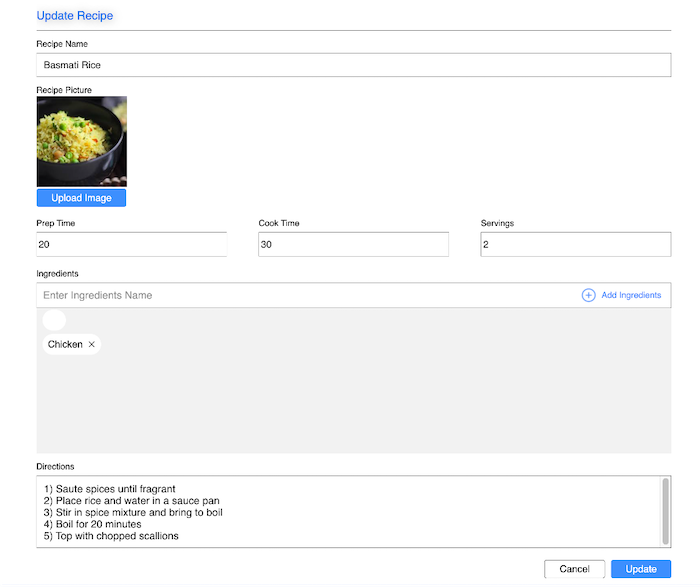Click the Prep Time field showing 20
Viewport: 700px width, 587px height.
[132, 244]
